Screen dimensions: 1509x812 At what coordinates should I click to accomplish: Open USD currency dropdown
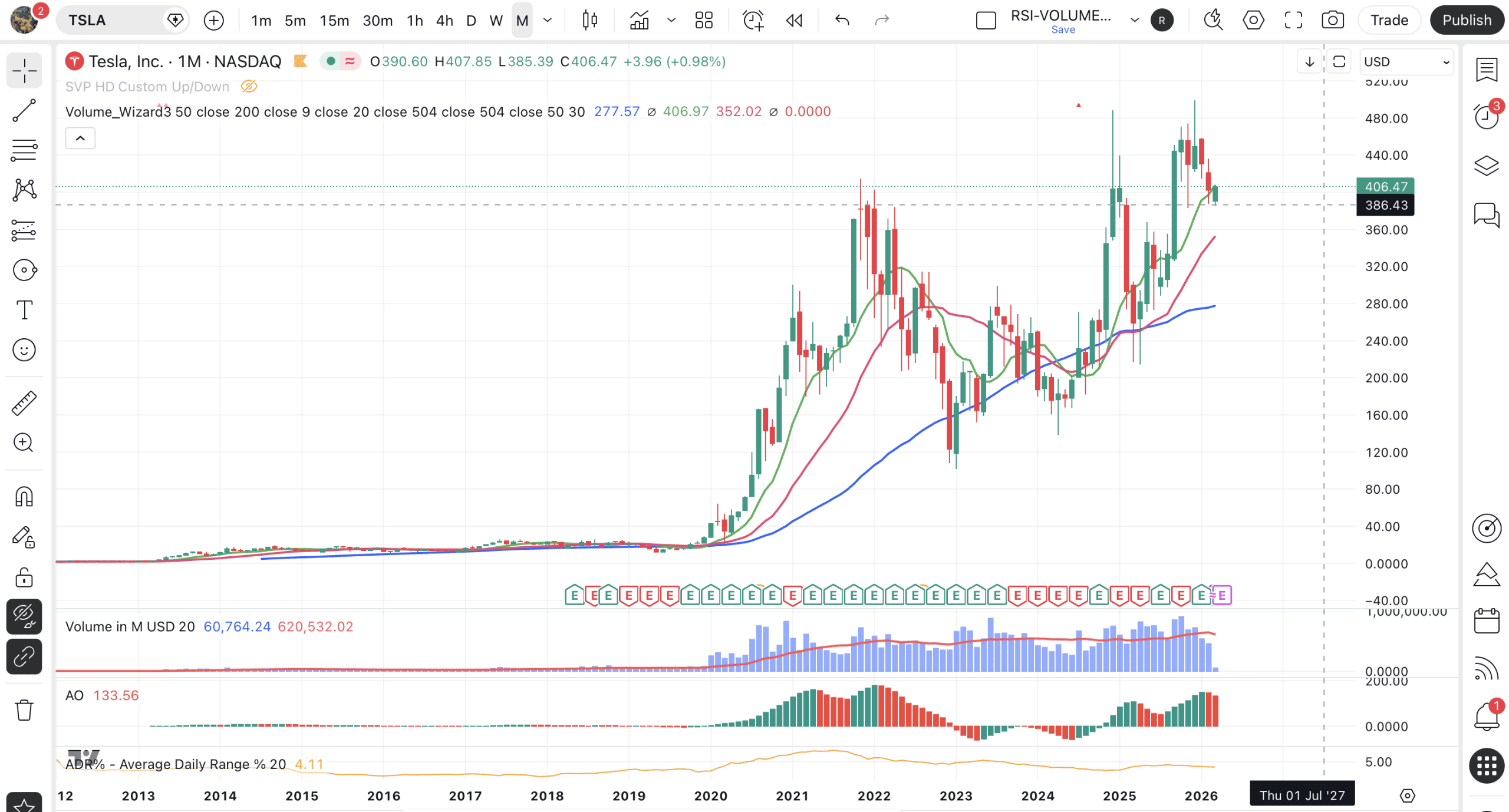click(x=1406, y=62)
